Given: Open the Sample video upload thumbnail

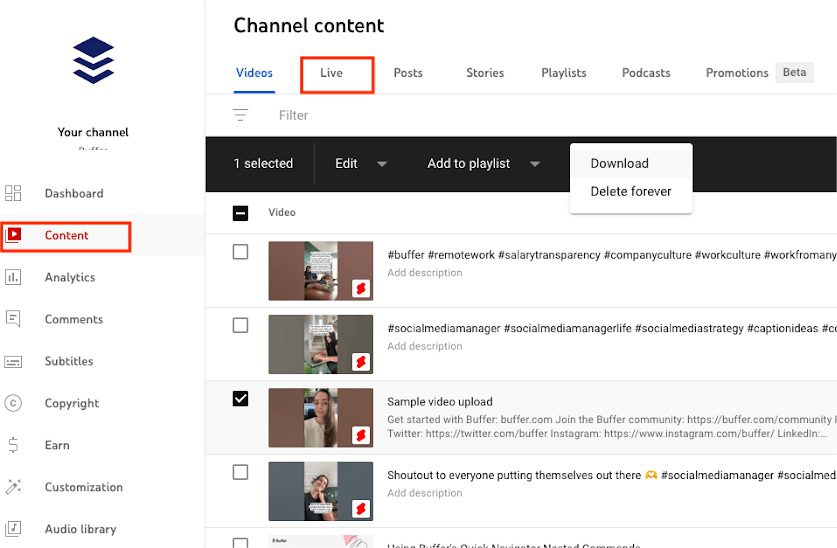Looking at the screenshot, I should coord(320,418).
